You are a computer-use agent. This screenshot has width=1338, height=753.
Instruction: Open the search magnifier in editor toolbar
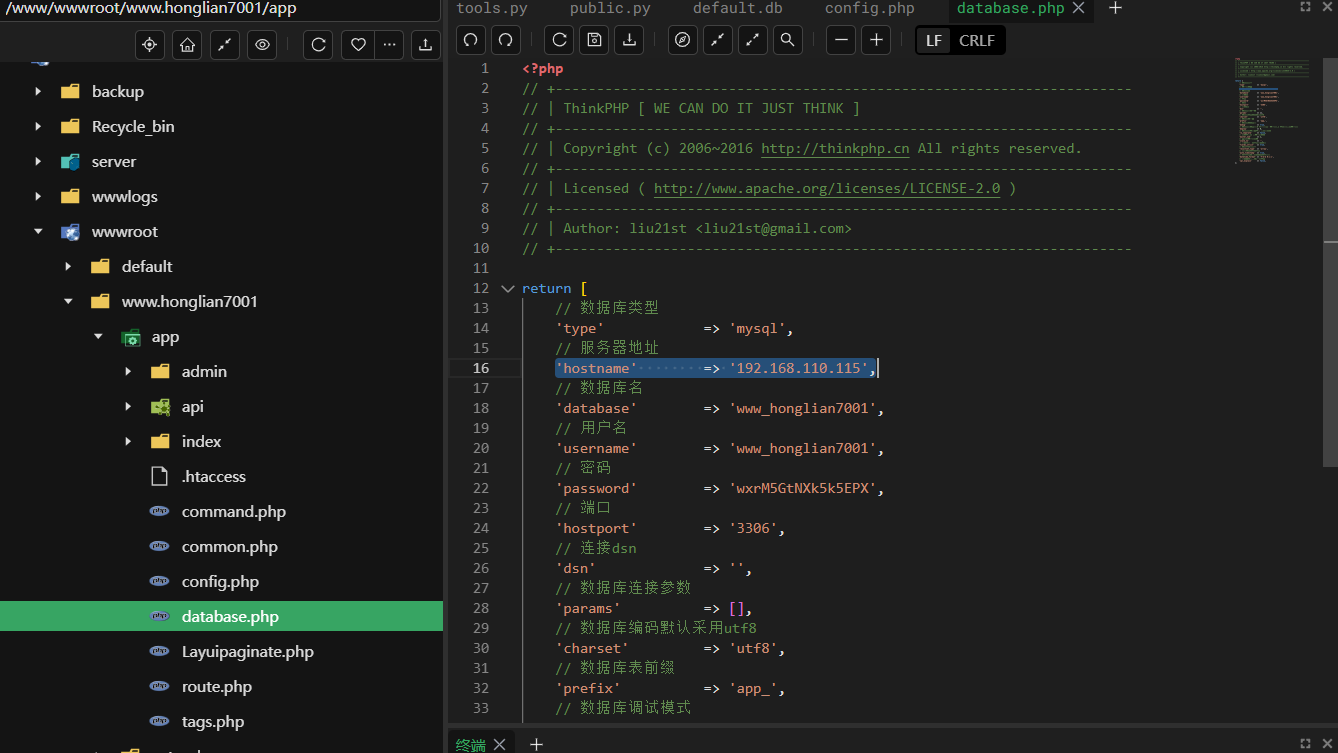tap(788, 40)
